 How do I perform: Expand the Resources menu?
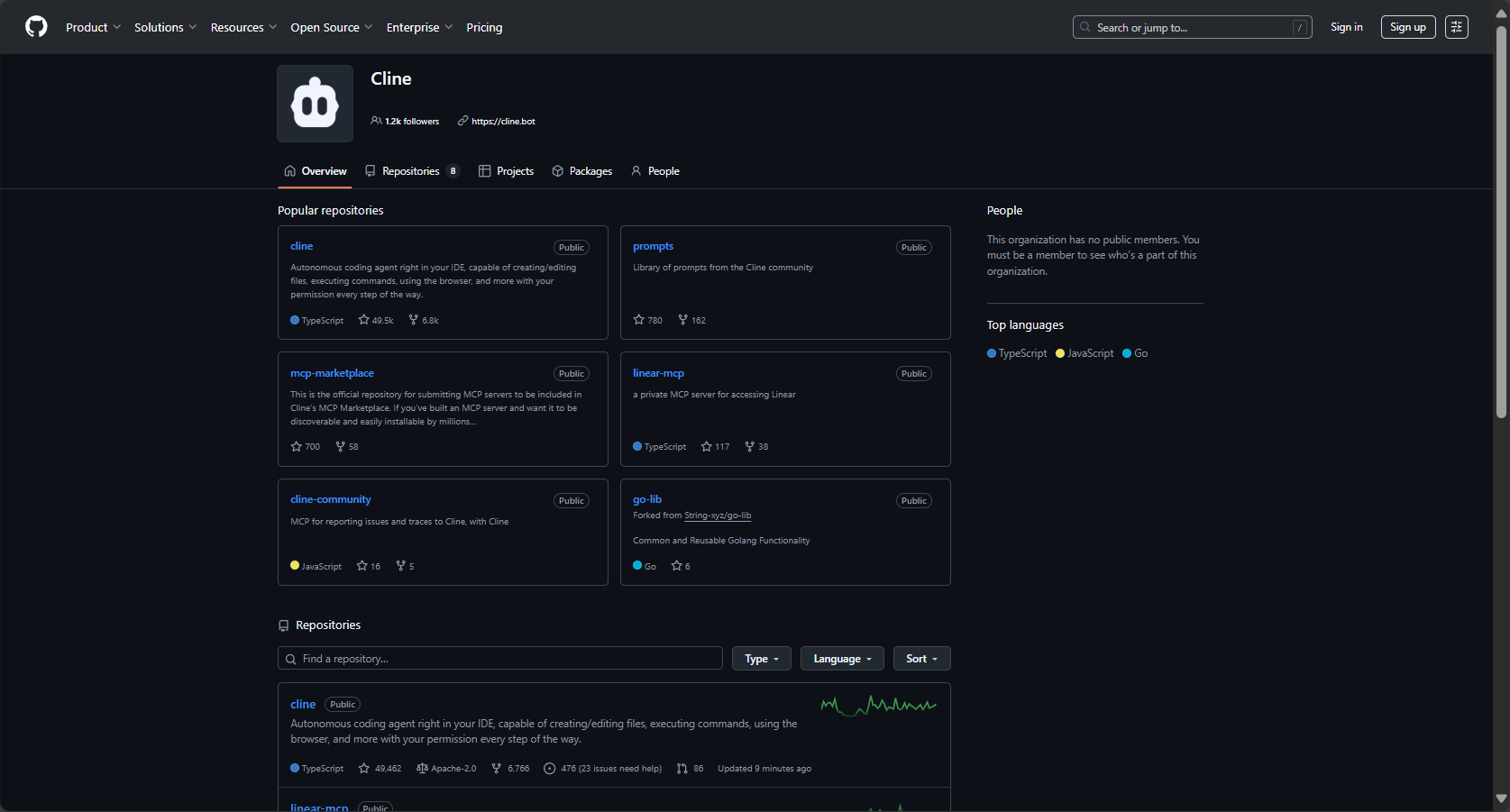(x=243, y=27)
